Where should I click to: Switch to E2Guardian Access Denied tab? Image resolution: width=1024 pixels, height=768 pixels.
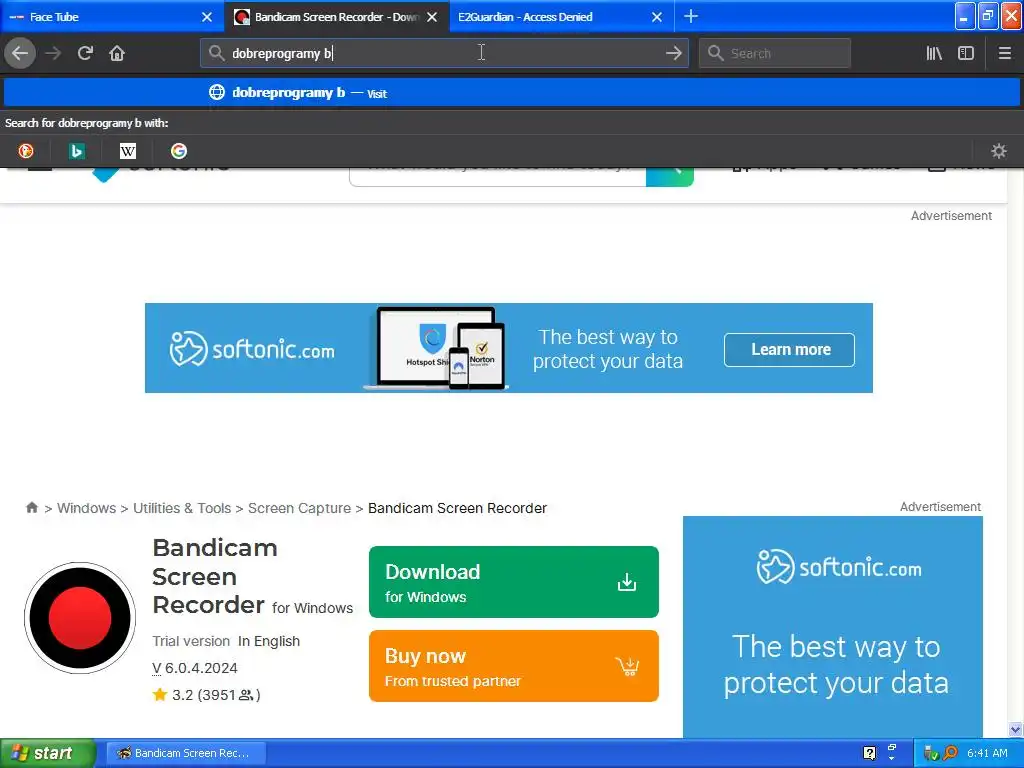(x=562, y=16)
